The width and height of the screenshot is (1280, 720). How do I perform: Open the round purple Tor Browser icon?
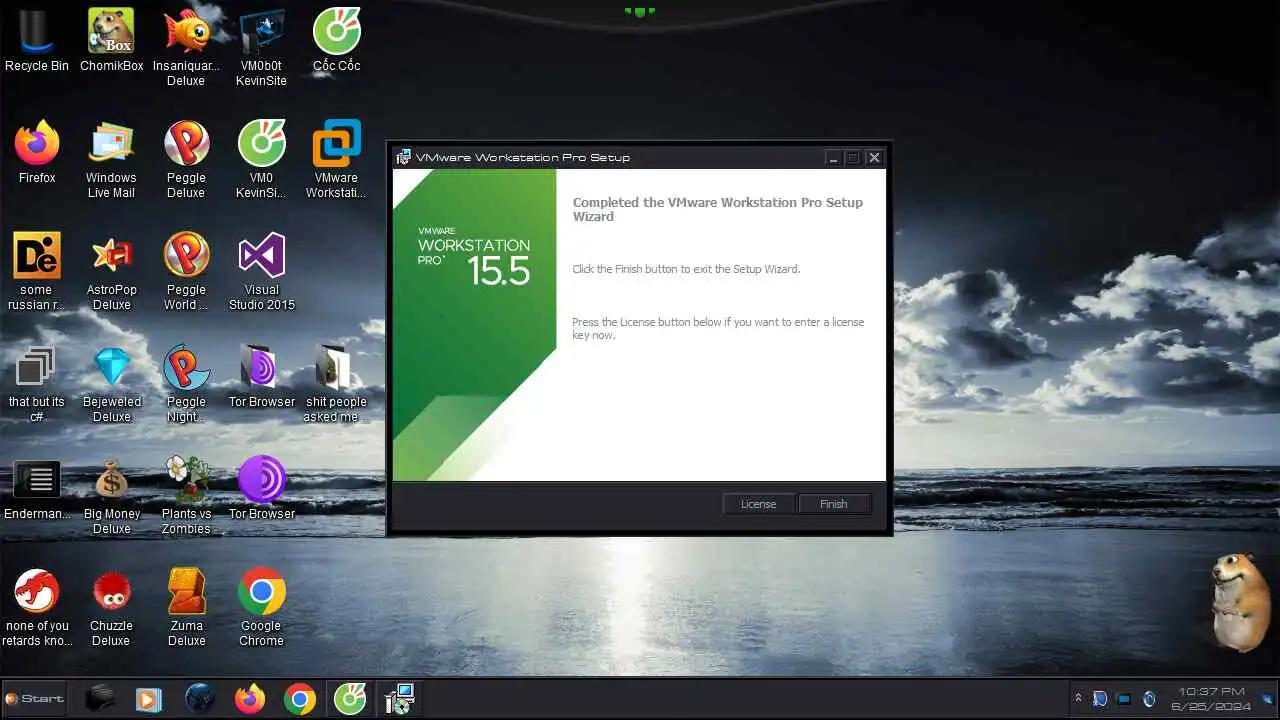pyautogui.click(x=261, y=490)
